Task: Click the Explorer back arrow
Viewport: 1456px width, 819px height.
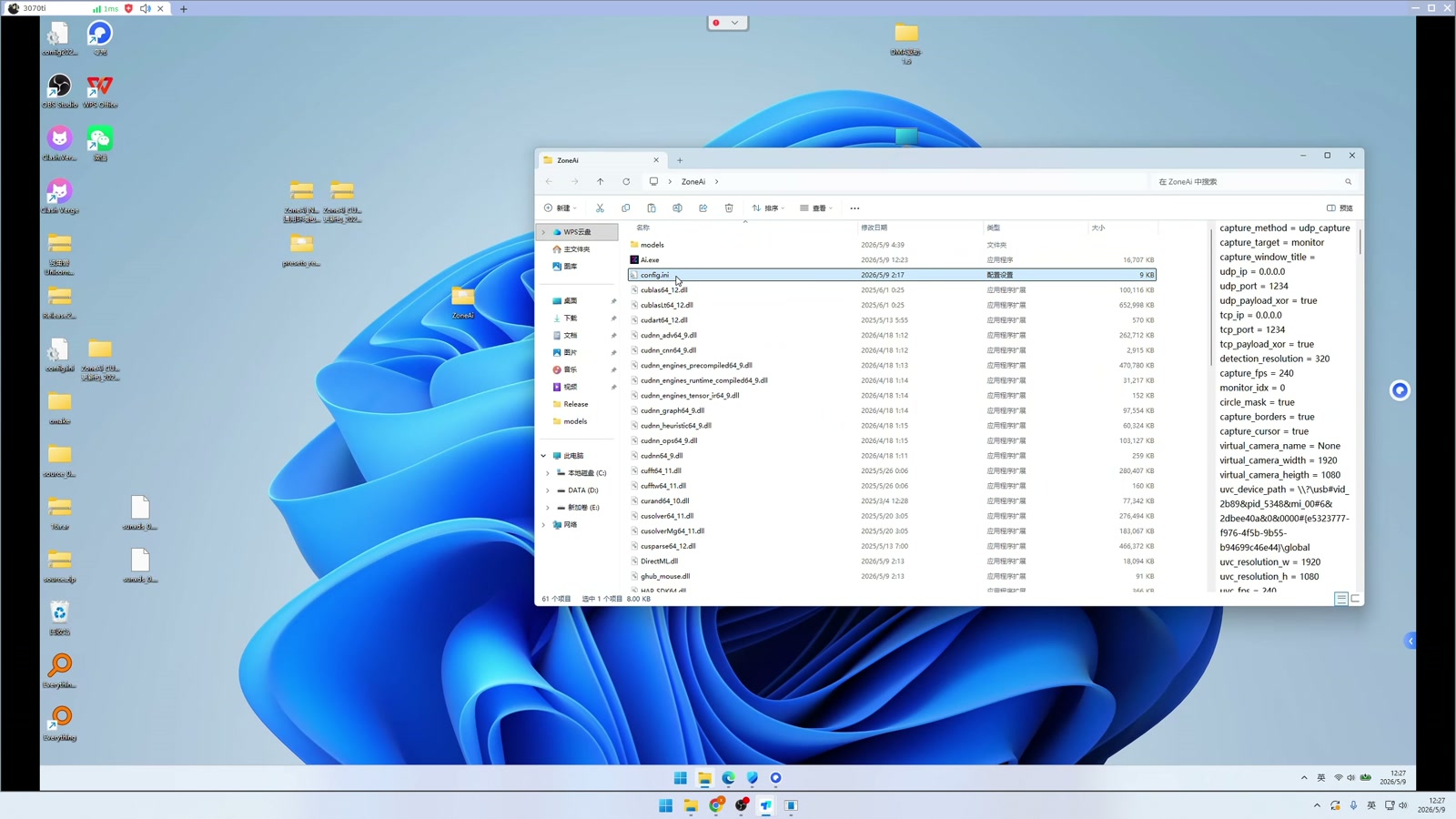Action: click(549, 182)
